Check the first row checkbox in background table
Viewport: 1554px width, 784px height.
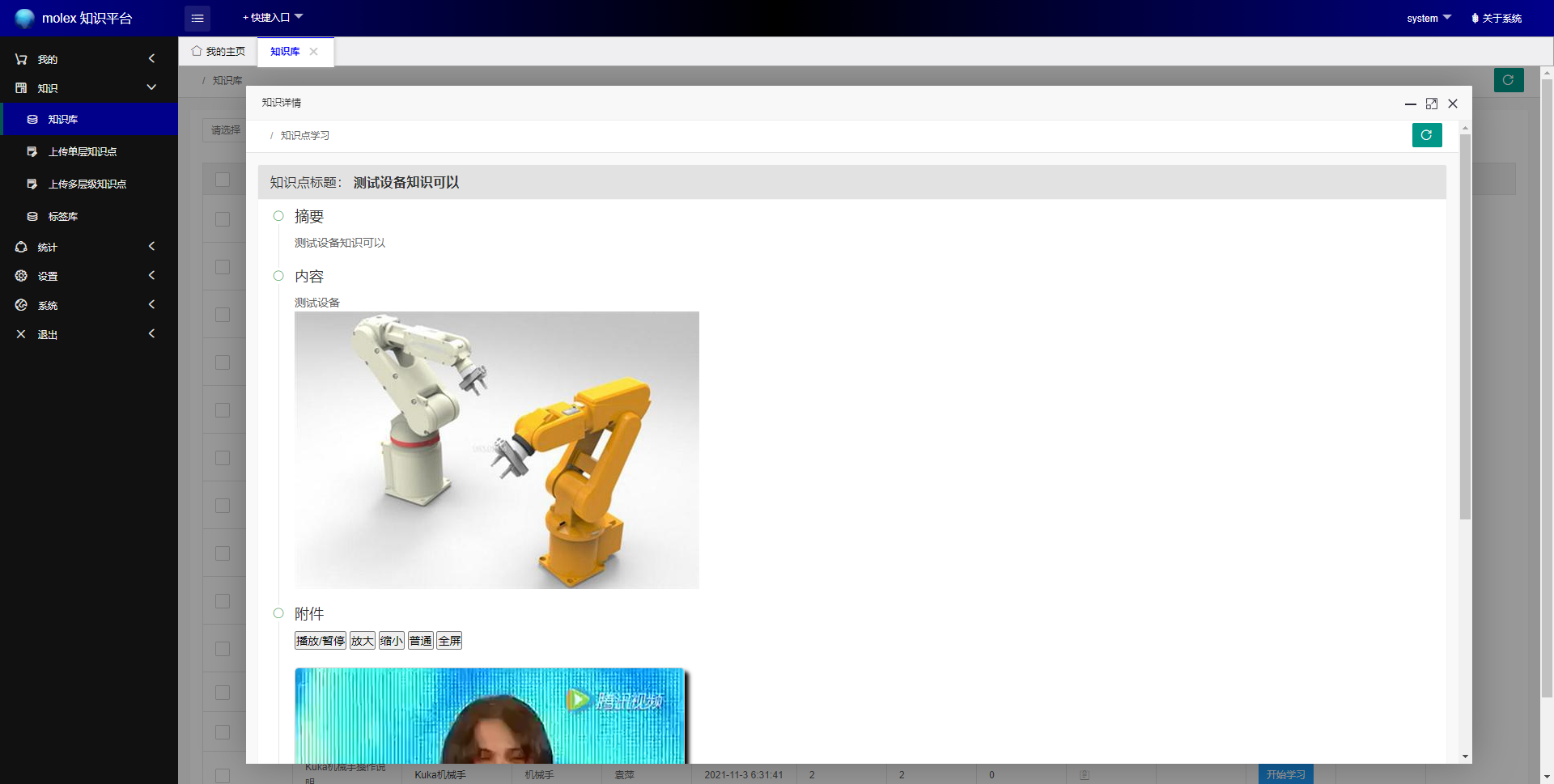point(223,219)
